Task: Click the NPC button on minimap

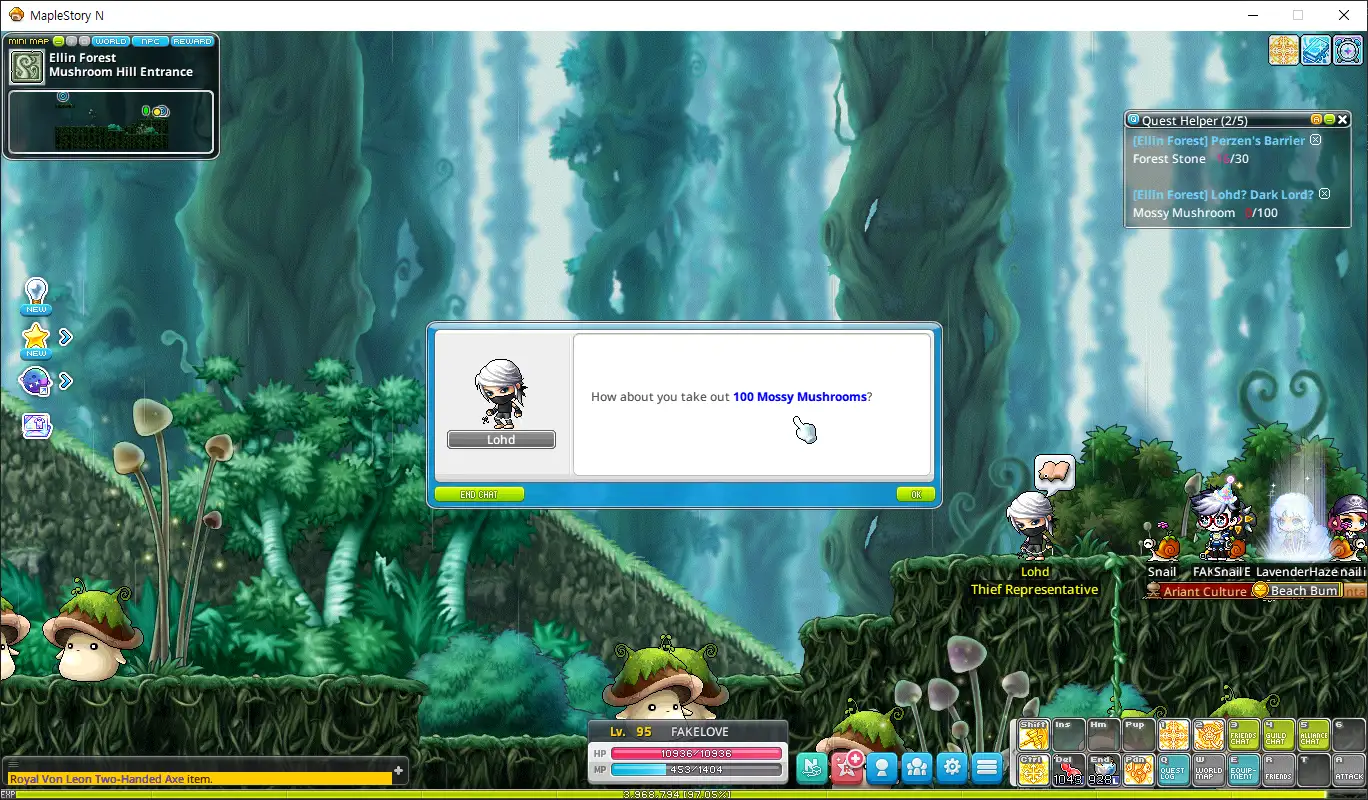Action: 150,41
